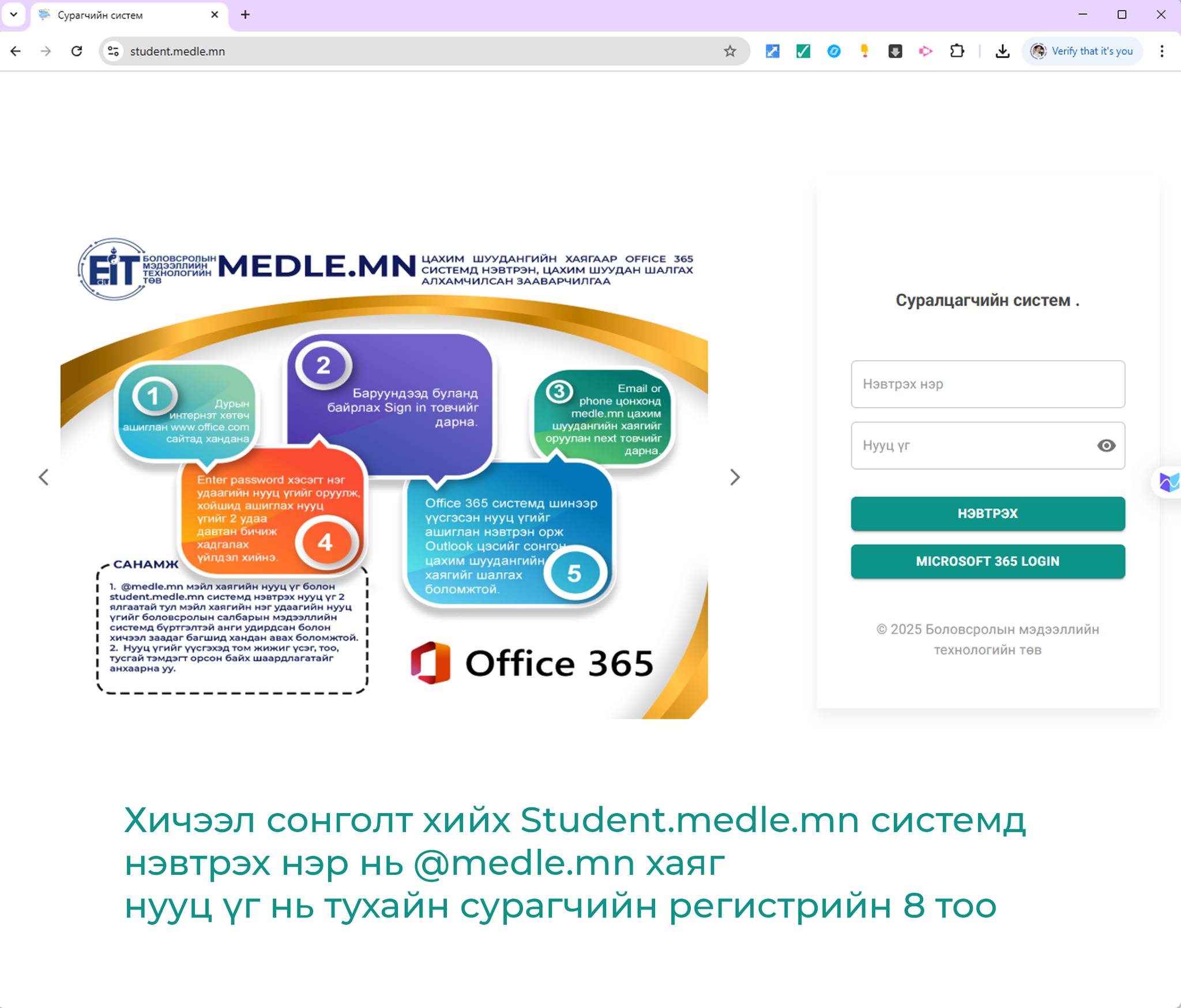Click the address bar URL student.medle.mn

pyautogui.click(x=178, y=51)
